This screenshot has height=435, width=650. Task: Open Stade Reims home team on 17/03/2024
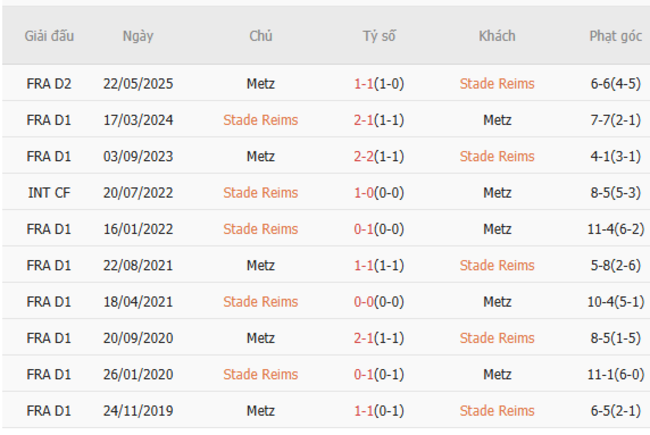point(260,120)
